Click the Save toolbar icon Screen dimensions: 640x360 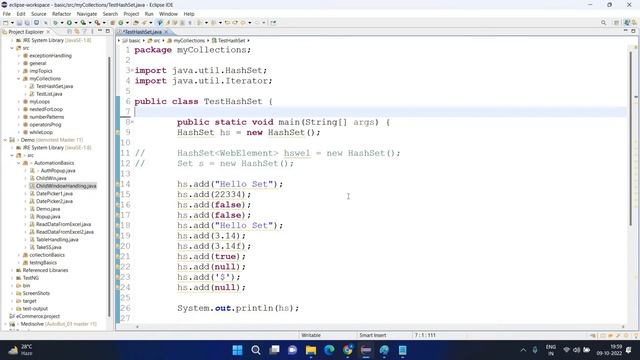[19, 23]
